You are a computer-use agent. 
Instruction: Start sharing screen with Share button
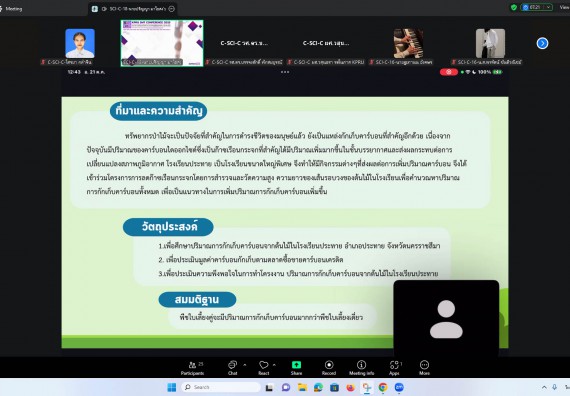[x=296, y=368]
